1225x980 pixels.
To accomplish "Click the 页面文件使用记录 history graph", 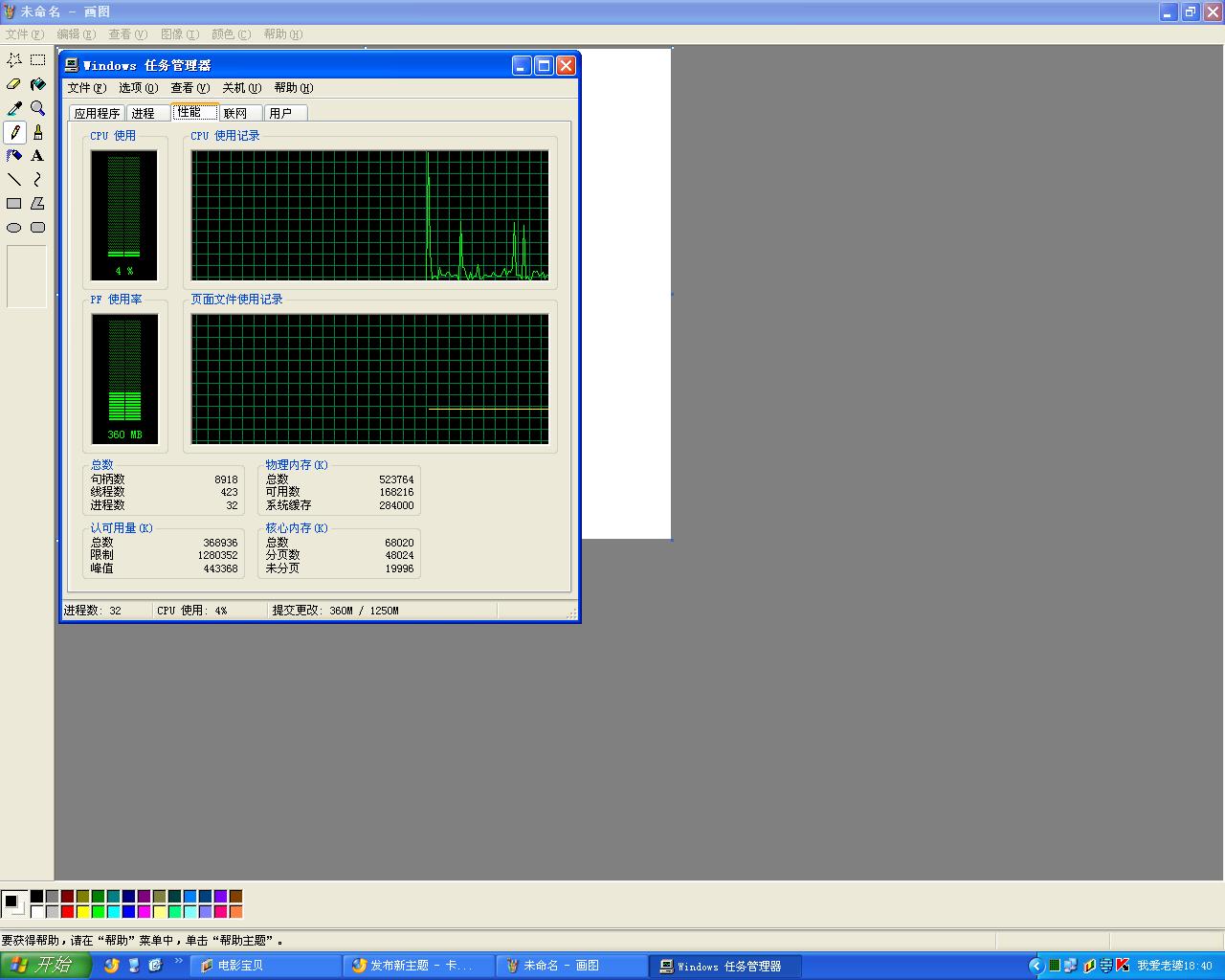I will point(369,379).
